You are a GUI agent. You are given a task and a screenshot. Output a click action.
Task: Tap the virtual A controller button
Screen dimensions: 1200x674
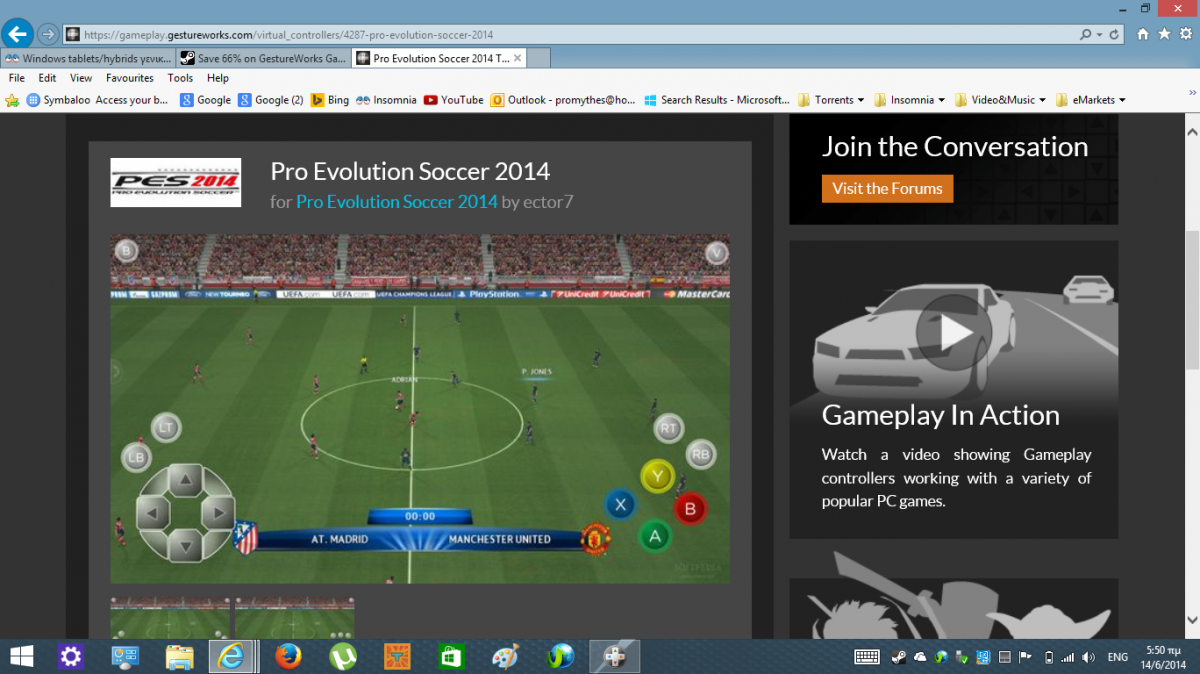(x=655, y=536)
